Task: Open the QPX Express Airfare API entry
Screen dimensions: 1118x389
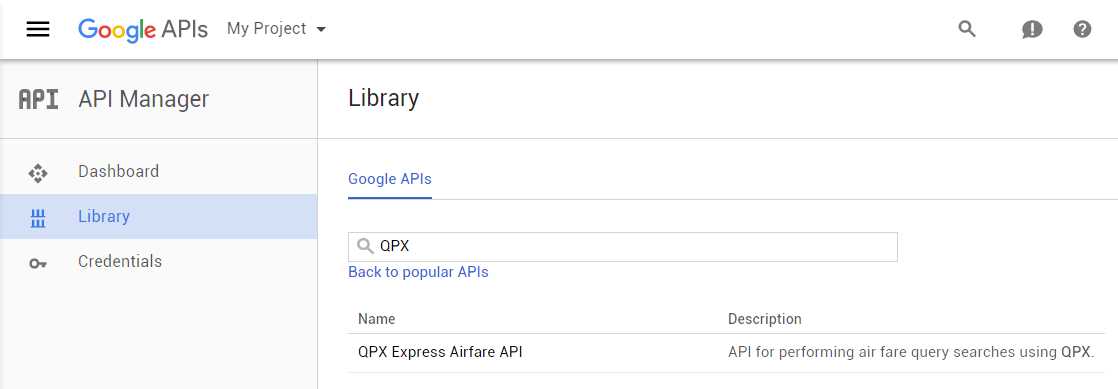Action: click(x=440, y=352)
